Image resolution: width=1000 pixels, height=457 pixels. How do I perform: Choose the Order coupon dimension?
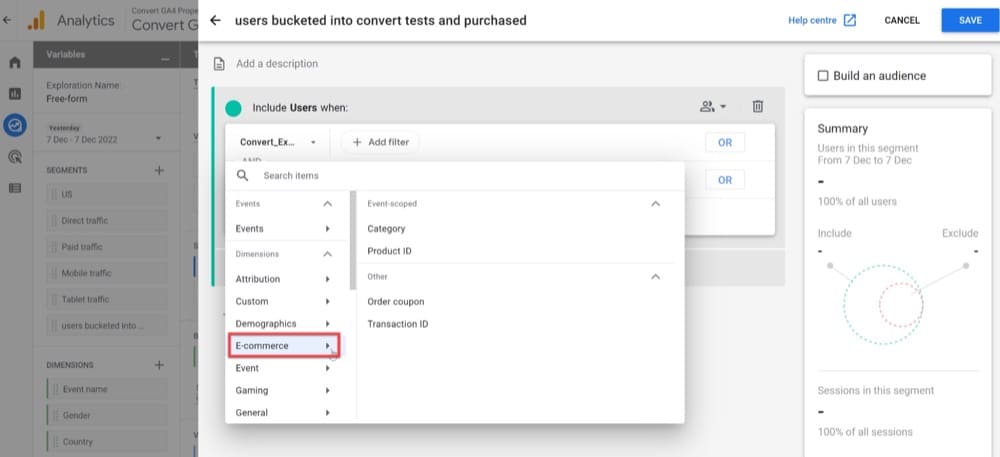click(x=395, y=301)
